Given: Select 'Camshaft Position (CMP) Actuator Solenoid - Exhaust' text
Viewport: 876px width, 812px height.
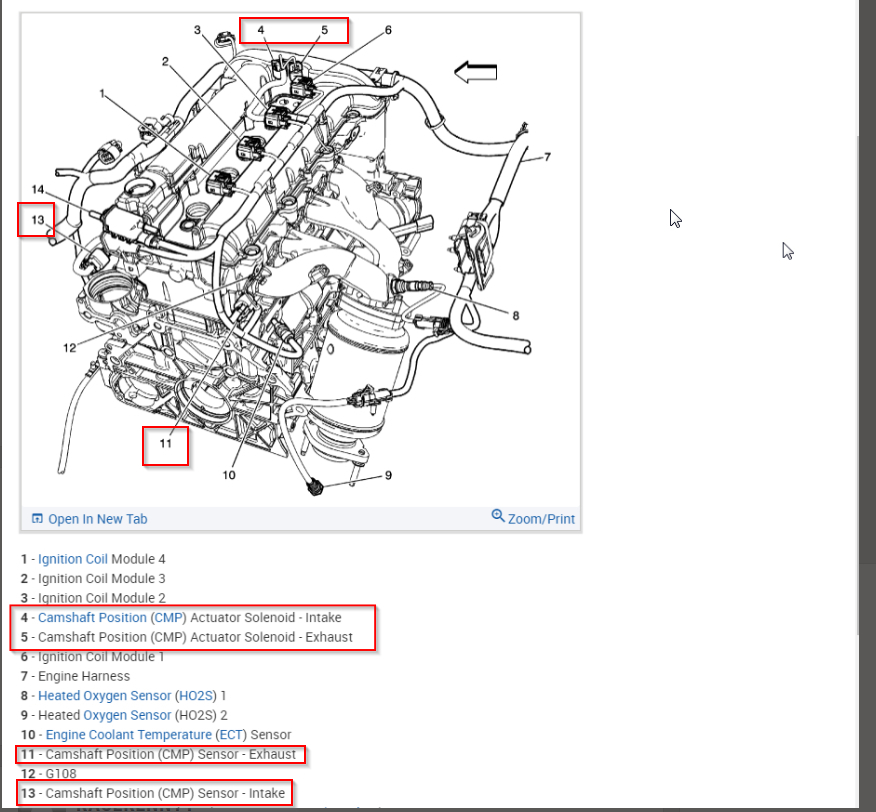Looking at the screenshot, I should coord(195,637).
